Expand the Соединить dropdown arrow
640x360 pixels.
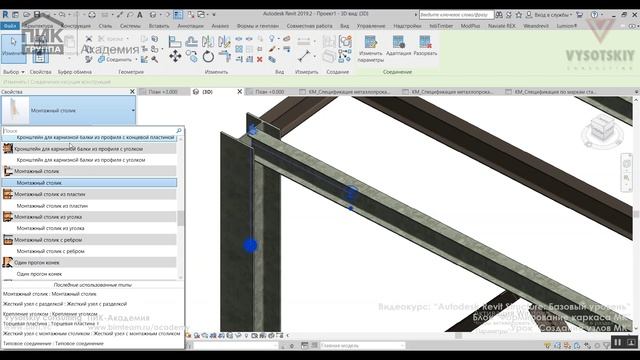pyautogui.click(x=136, y=60)
